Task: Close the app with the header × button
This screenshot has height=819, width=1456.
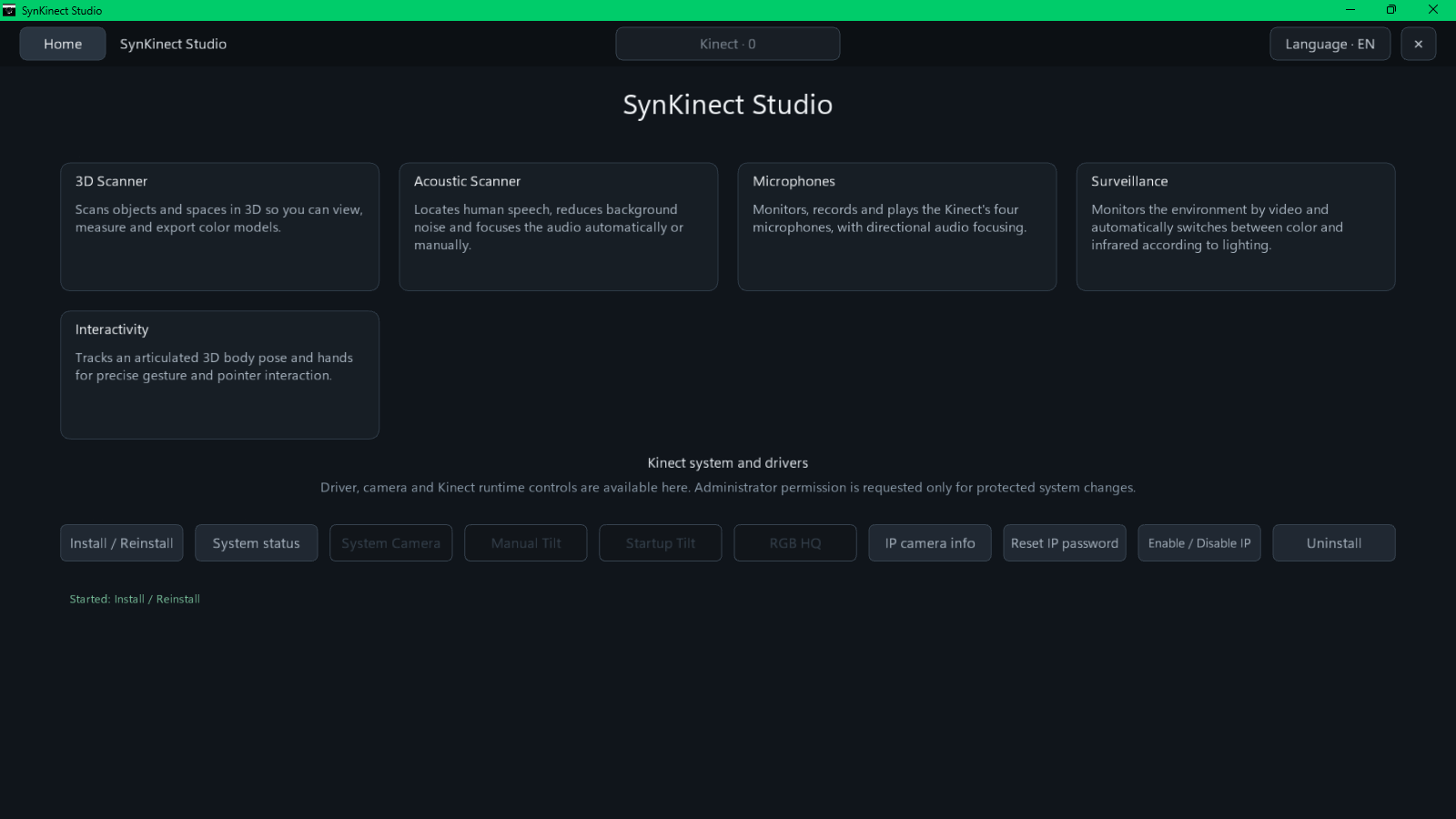Action: (x=1418, y=44)
